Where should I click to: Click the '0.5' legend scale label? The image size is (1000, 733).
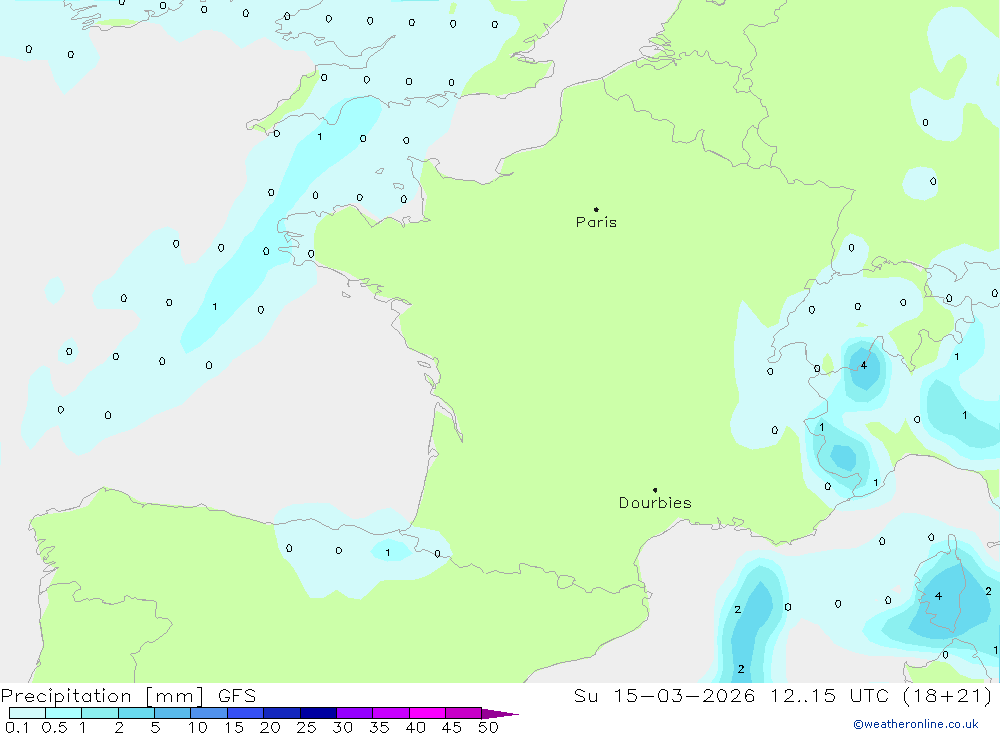[x=54, y=727]
